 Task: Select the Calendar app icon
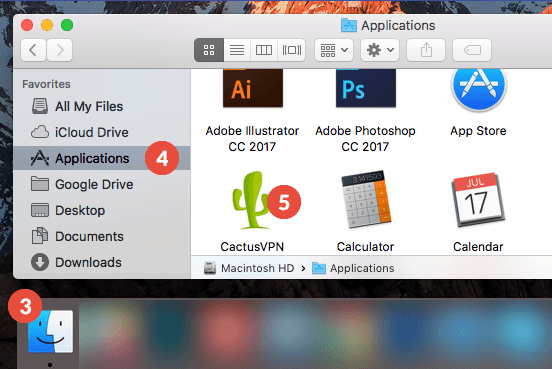(478, 200)
